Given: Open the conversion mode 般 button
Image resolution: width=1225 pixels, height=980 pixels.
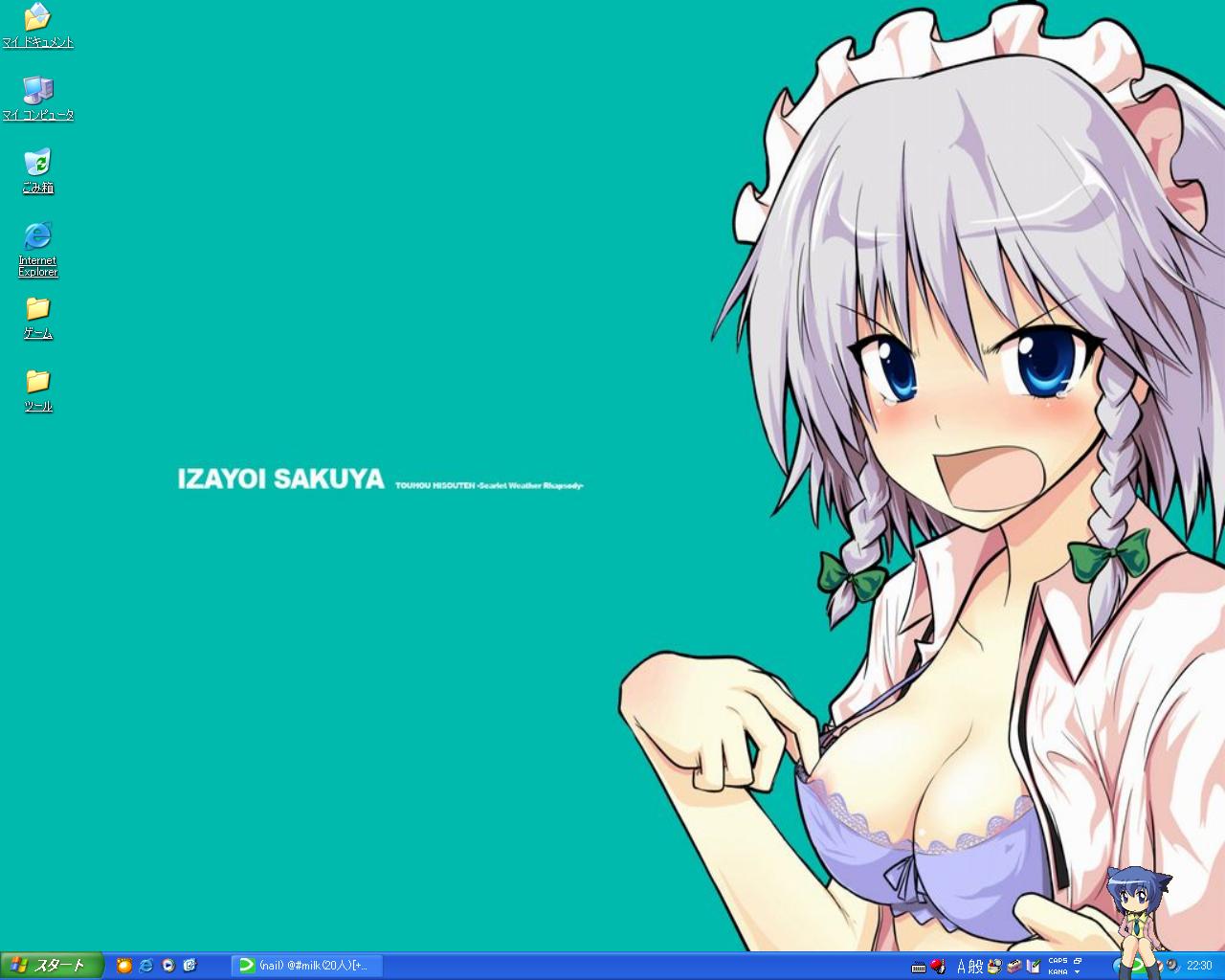Looking at the screenshot, I should tap(976, 967).
